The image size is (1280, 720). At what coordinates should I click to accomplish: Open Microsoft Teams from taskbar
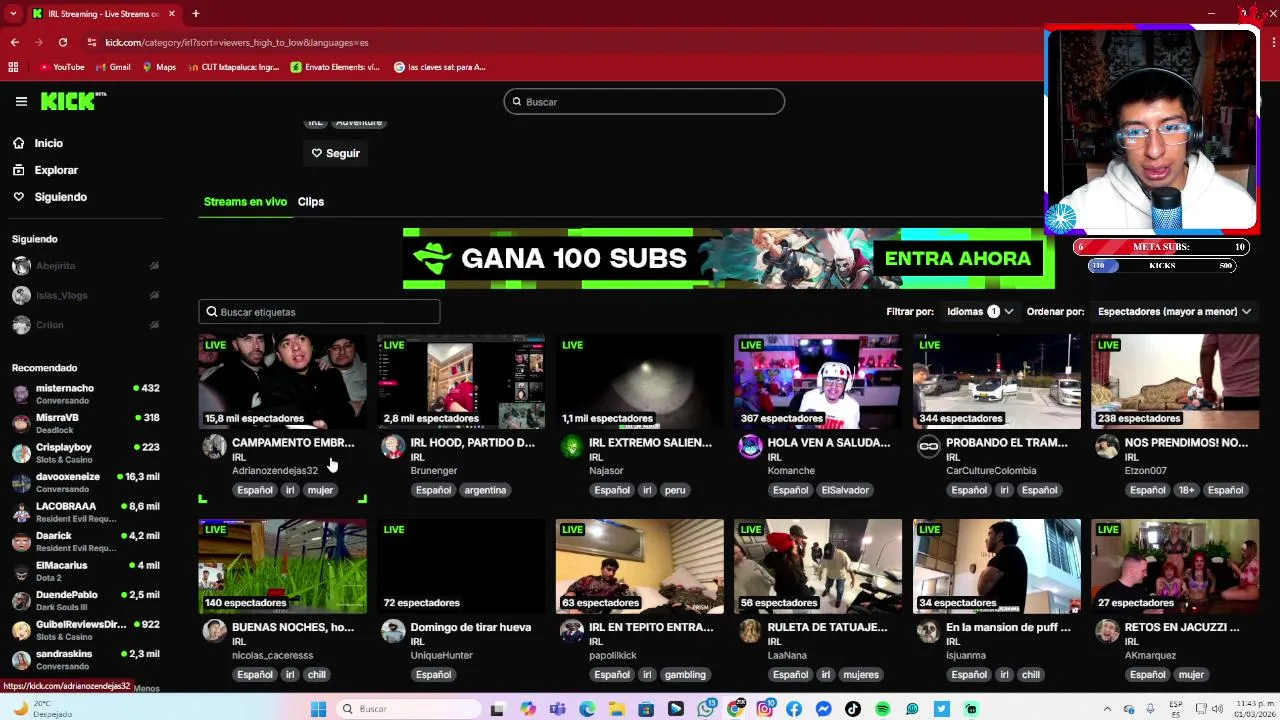tap(557, 709)
